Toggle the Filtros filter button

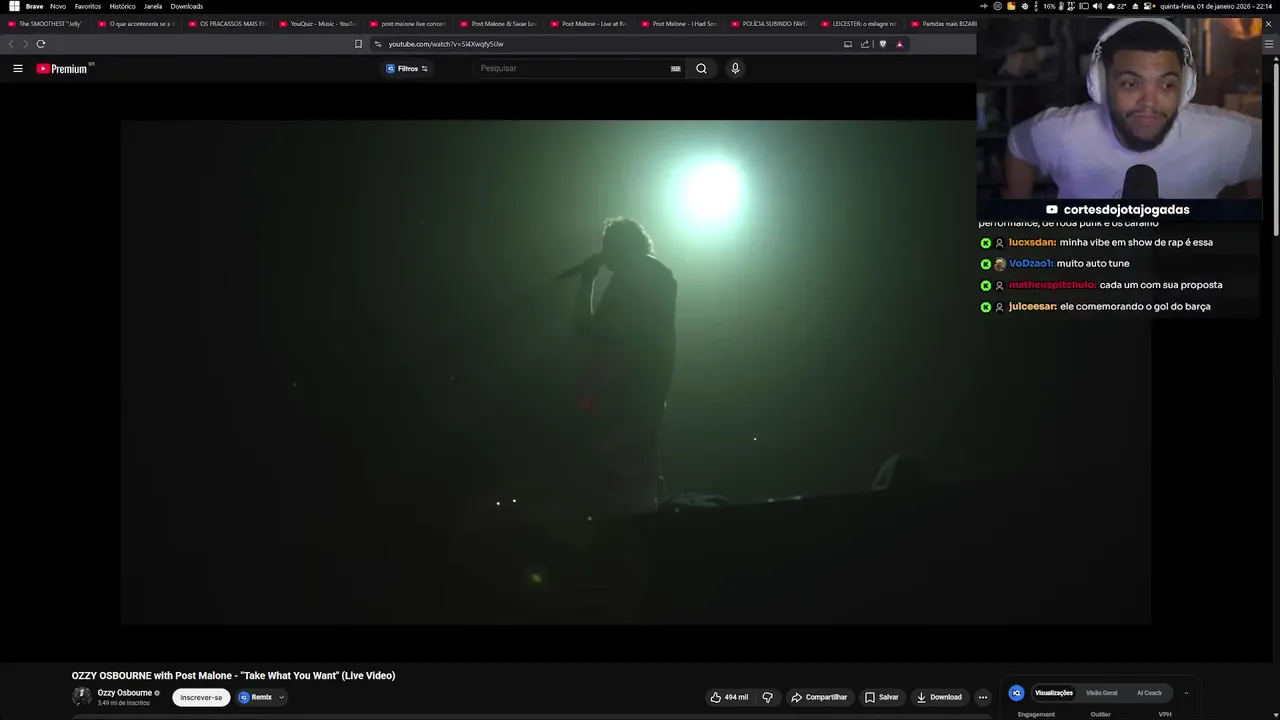(407, 68)
